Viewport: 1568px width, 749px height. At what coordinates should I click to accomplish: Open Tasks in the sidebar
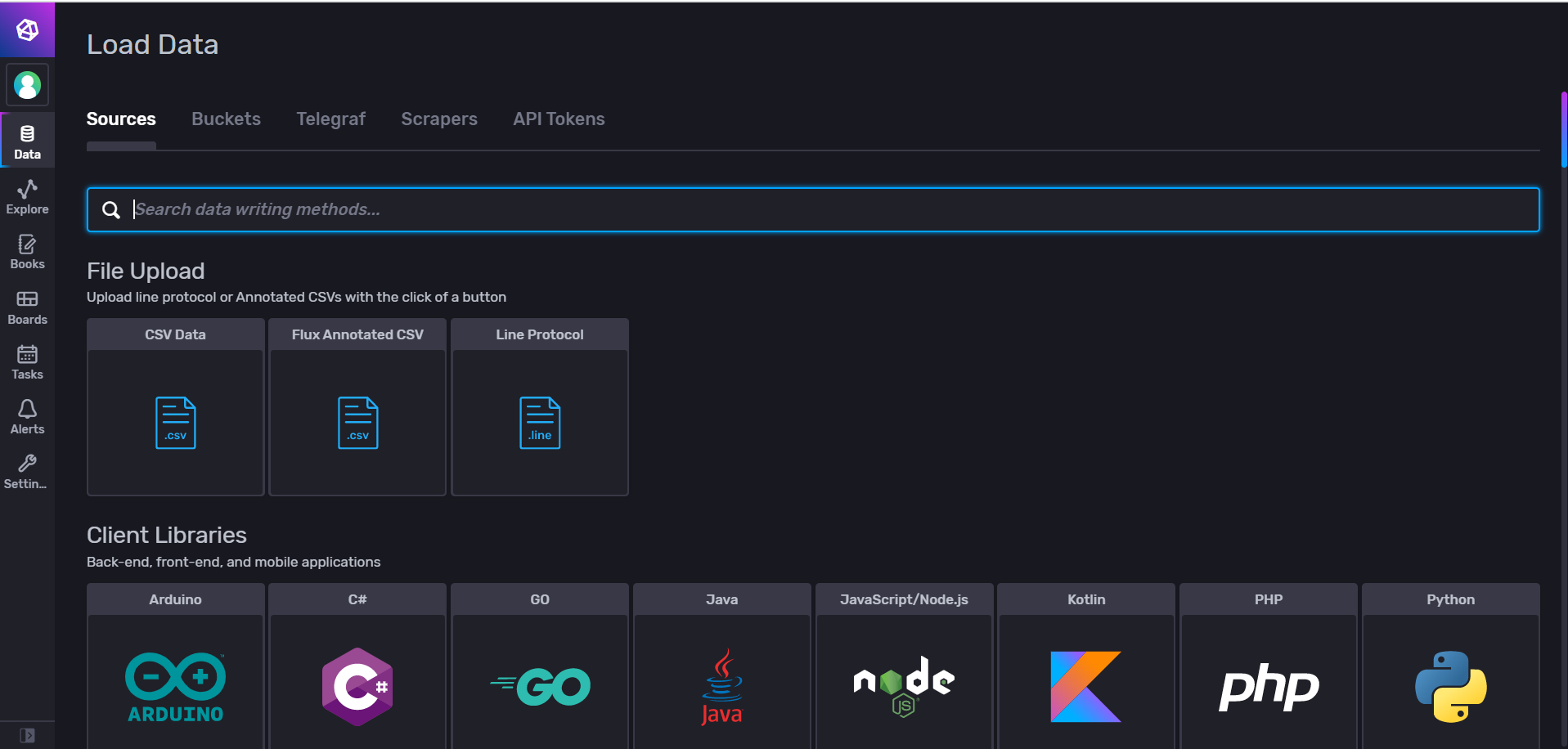[27, 362]
